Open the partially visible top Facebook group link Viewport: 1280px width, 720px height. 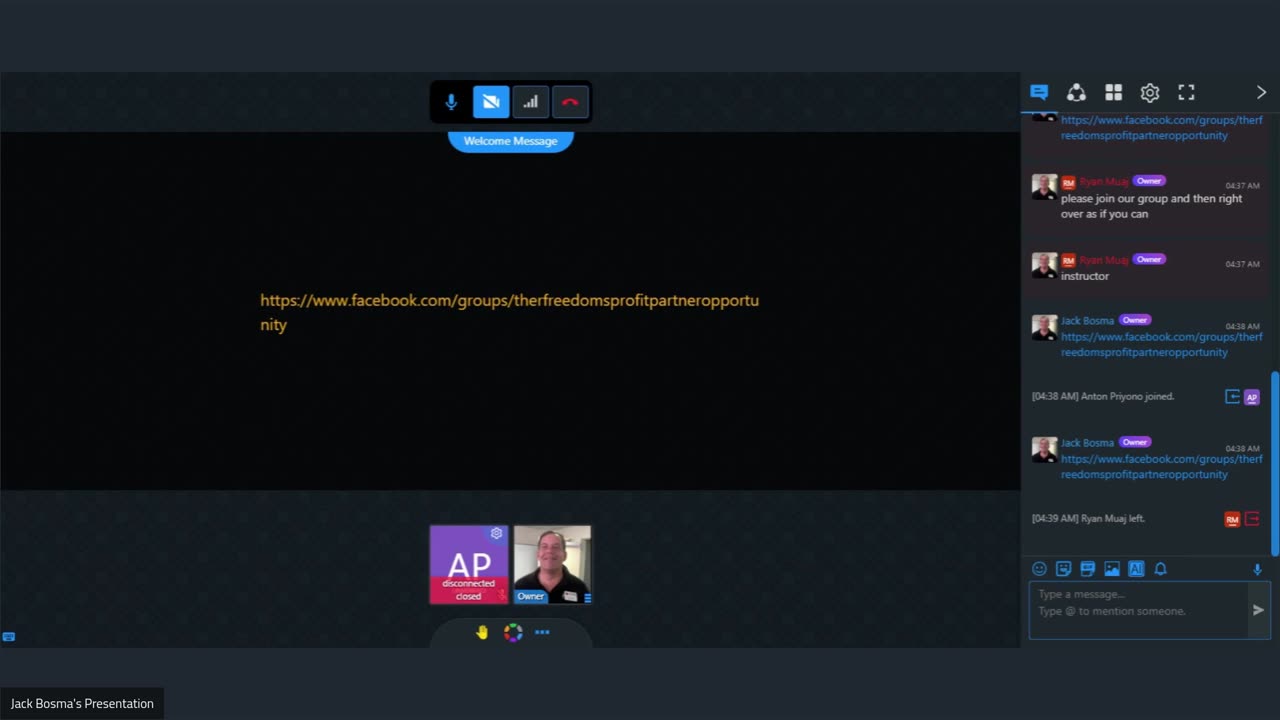pos(1162,128)
